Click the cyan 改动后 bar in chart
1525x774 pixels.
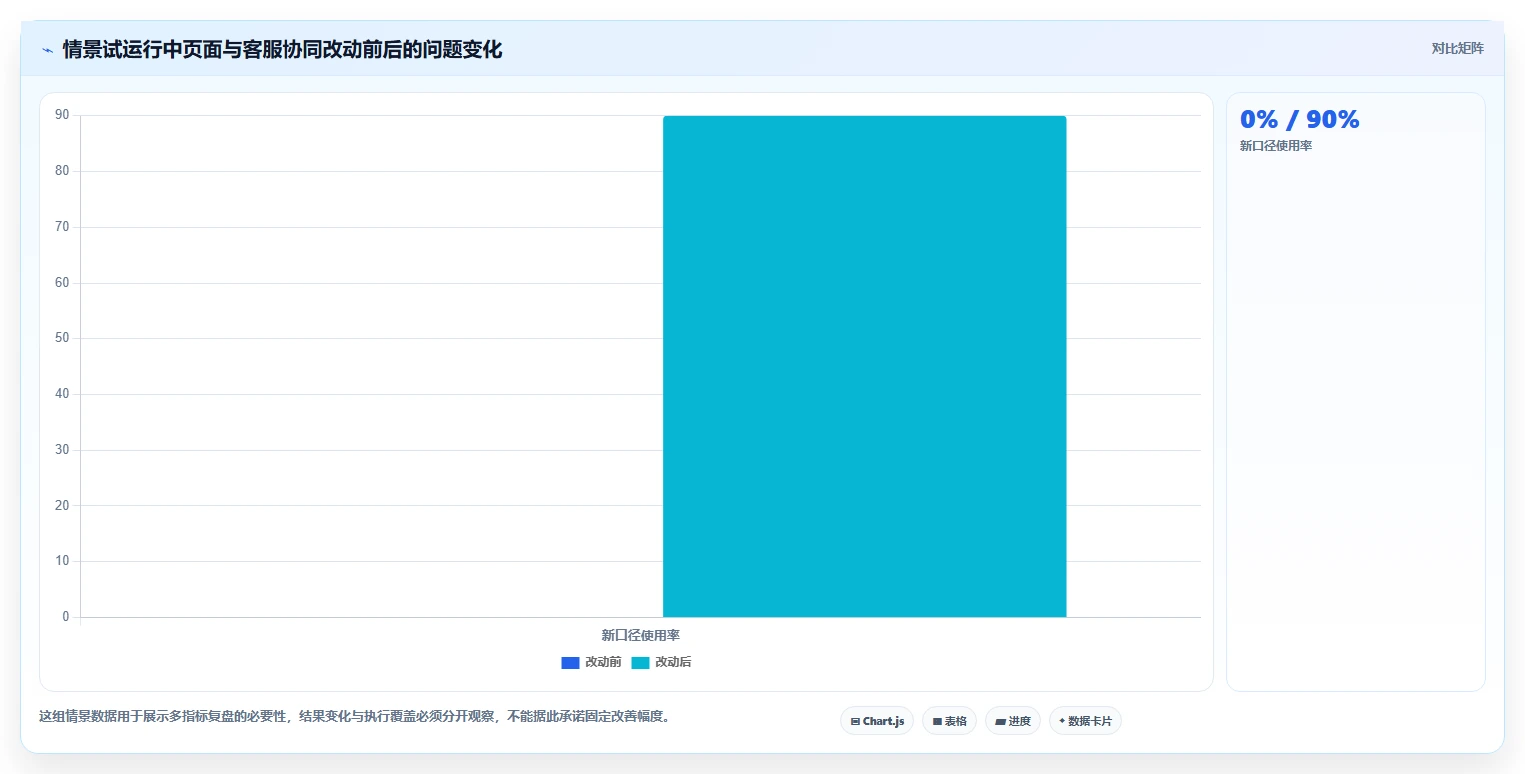[864, 366]
